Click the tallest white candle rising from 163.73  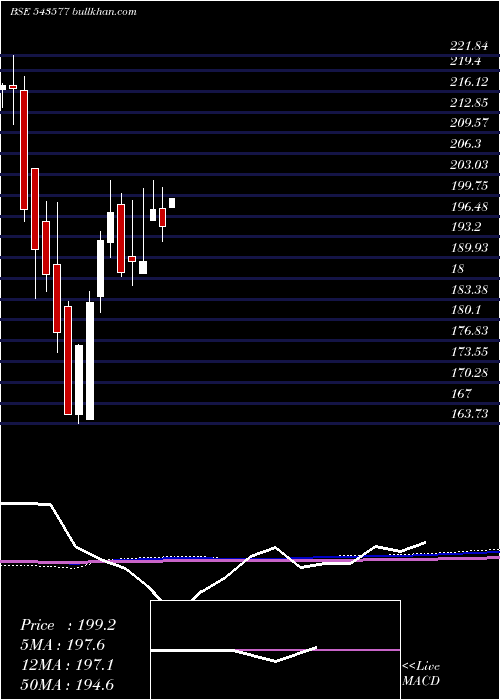pyautogui.click(x=90, y=361)
